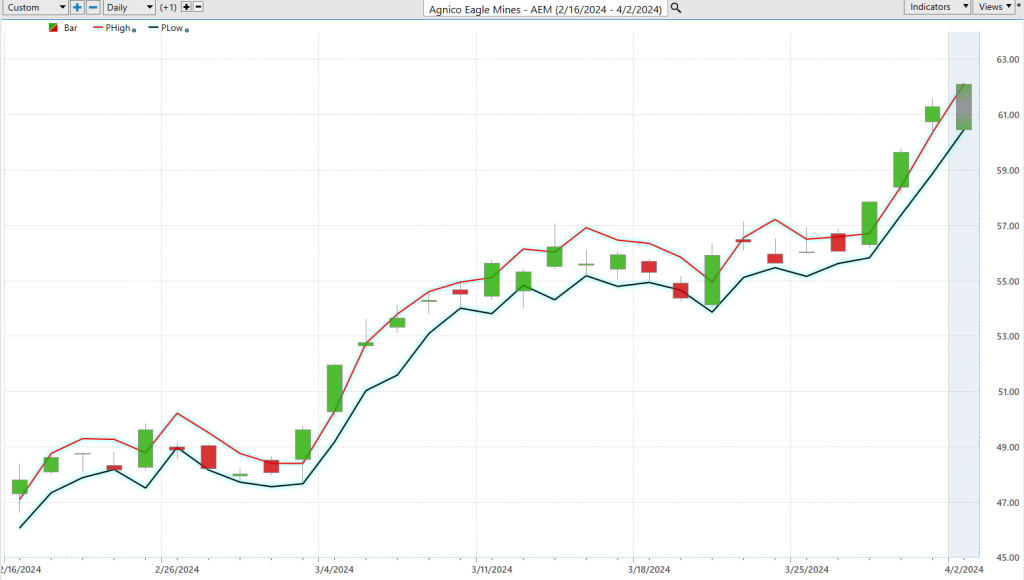Click the black plus forecast-days button
The width and height of the screenshot is (1024, 580).
coord(186,7)
